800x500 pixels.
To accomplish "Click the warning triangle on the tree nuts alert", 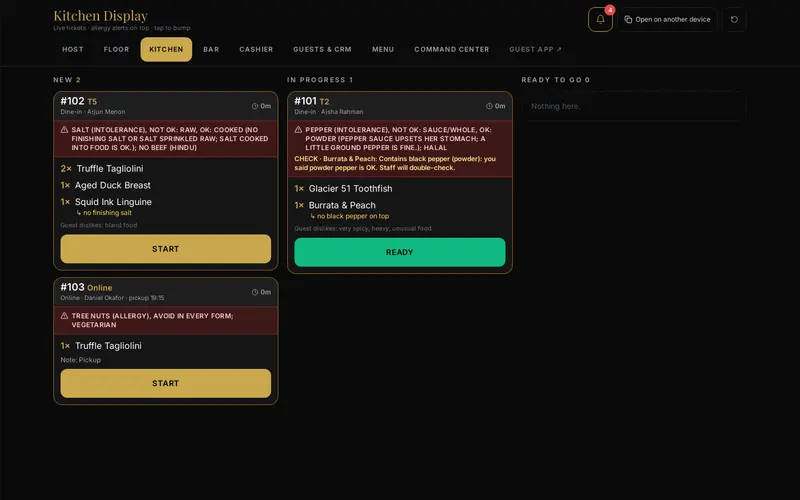I will pos(64,316).
